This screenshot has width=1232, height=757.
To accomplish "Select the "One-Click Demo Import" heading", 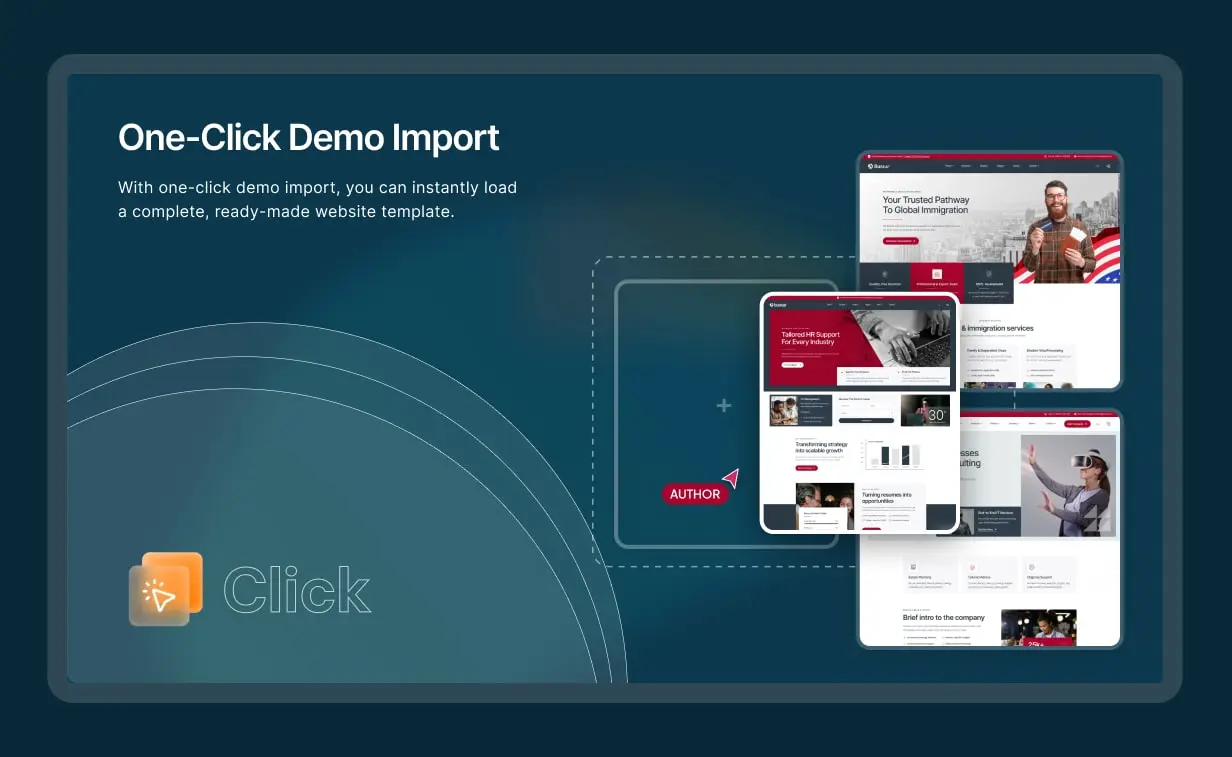I will 309,137.
